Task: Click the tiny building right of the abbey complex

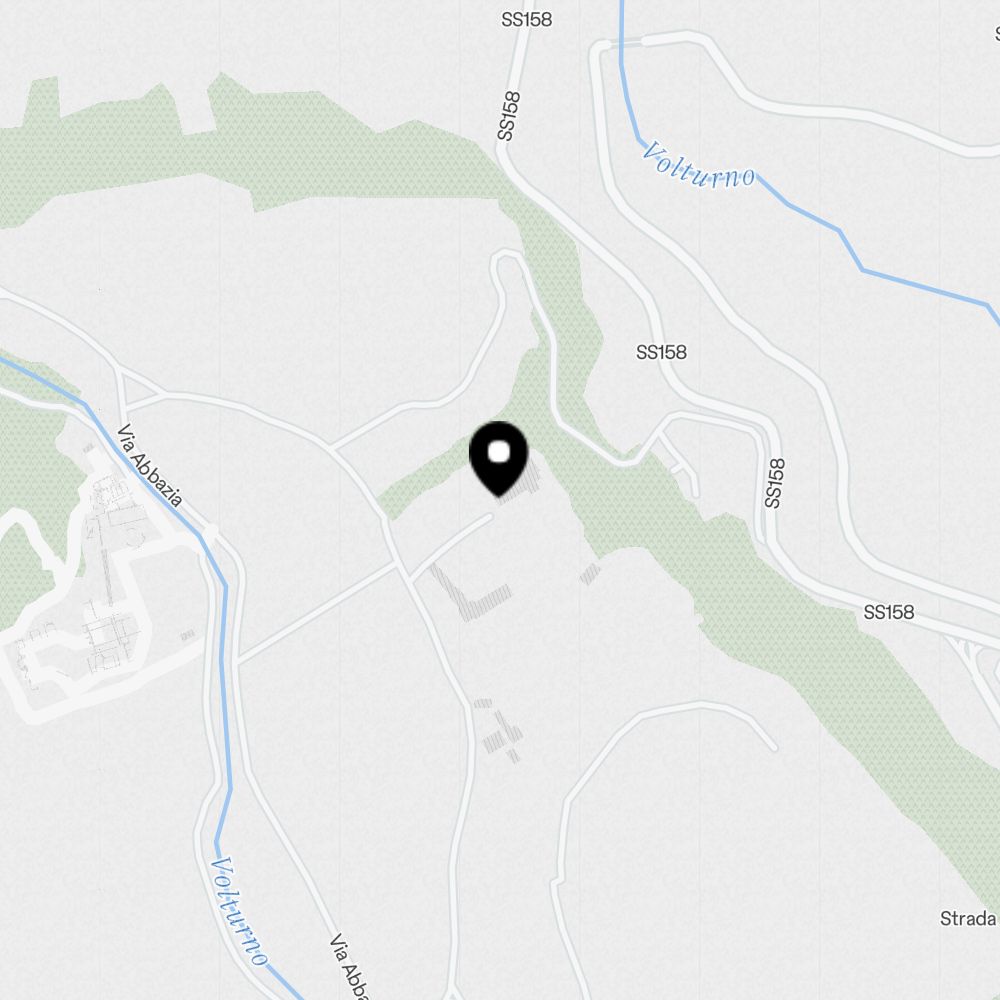Action: click(187, 635)
